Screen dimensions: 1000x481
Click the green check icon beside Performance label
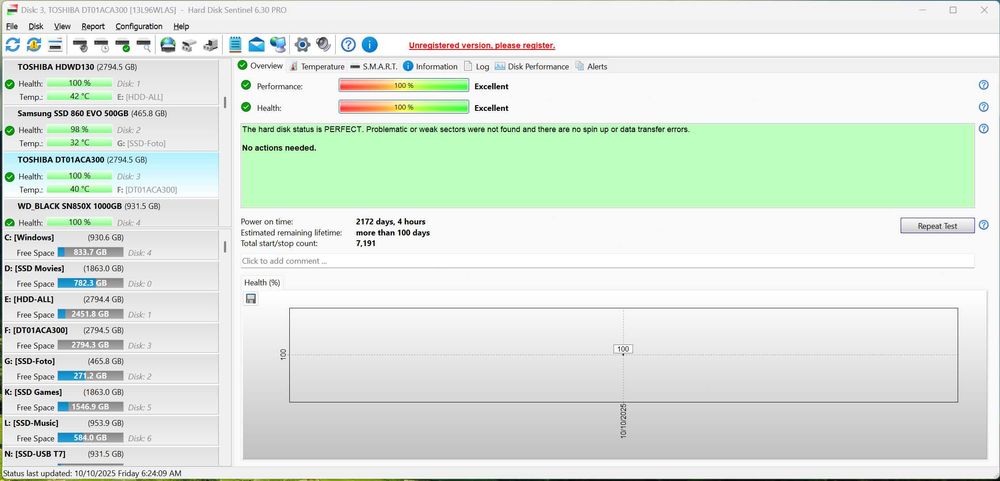(x=246, y=85)
